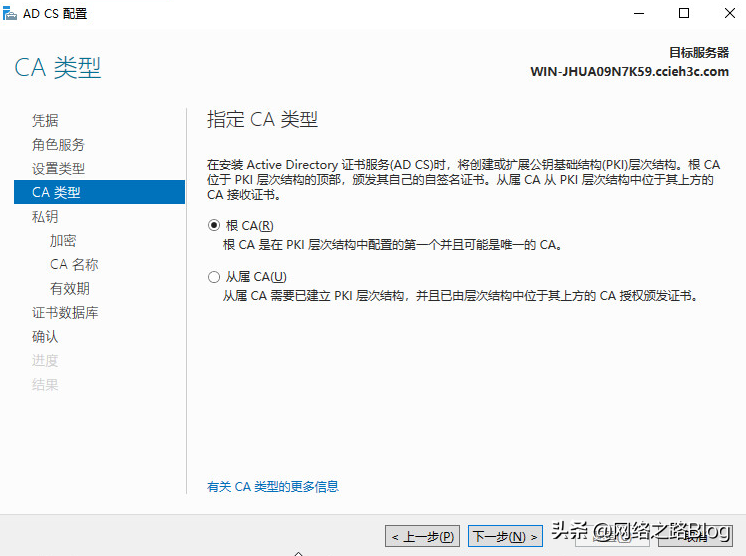This screenshot has width=746, height=556.
Task: Open the 凭据 step in sidebar
Action: [x=45, y=120]
